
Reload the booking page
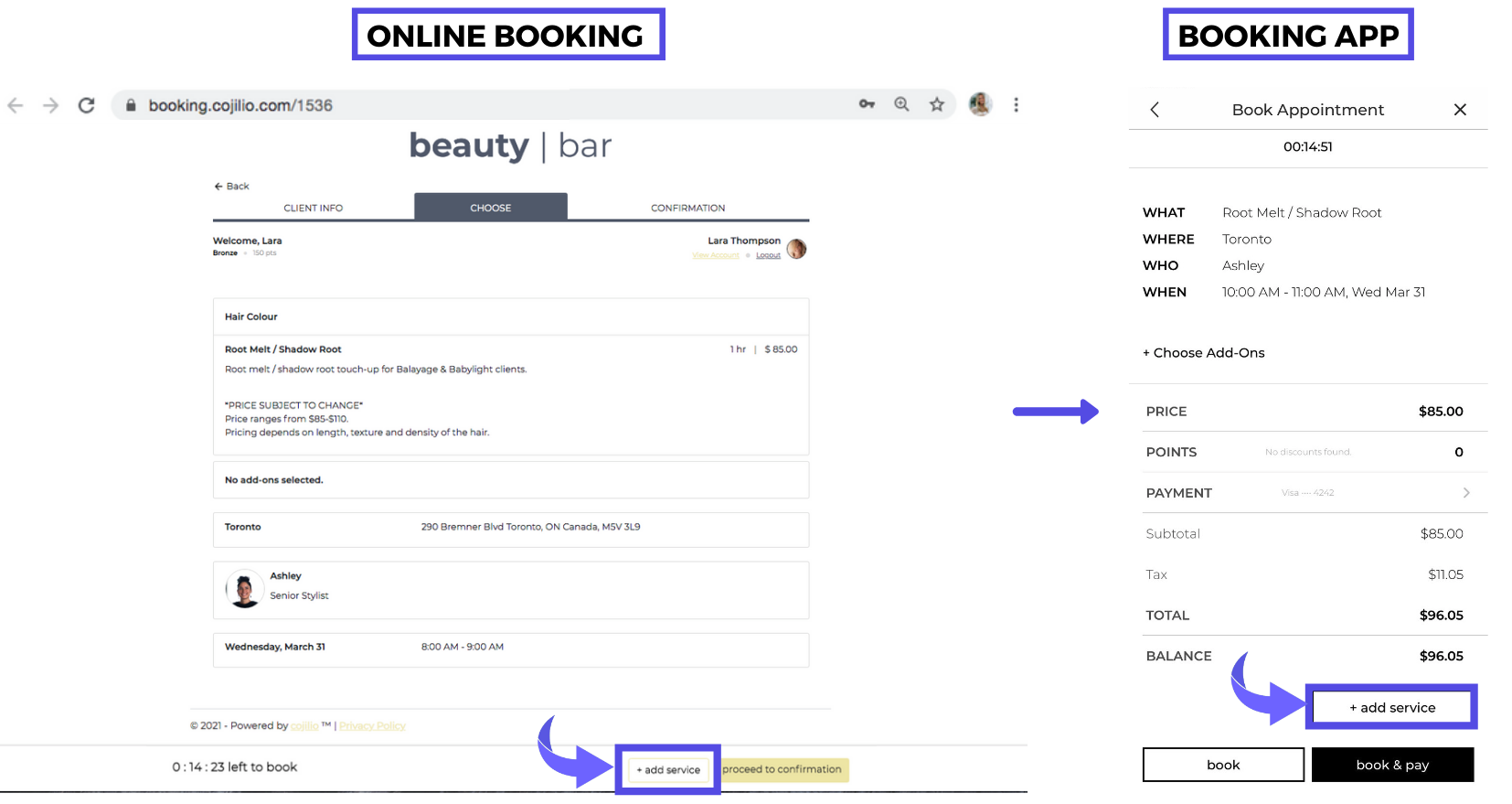click(x=86, y=105)
